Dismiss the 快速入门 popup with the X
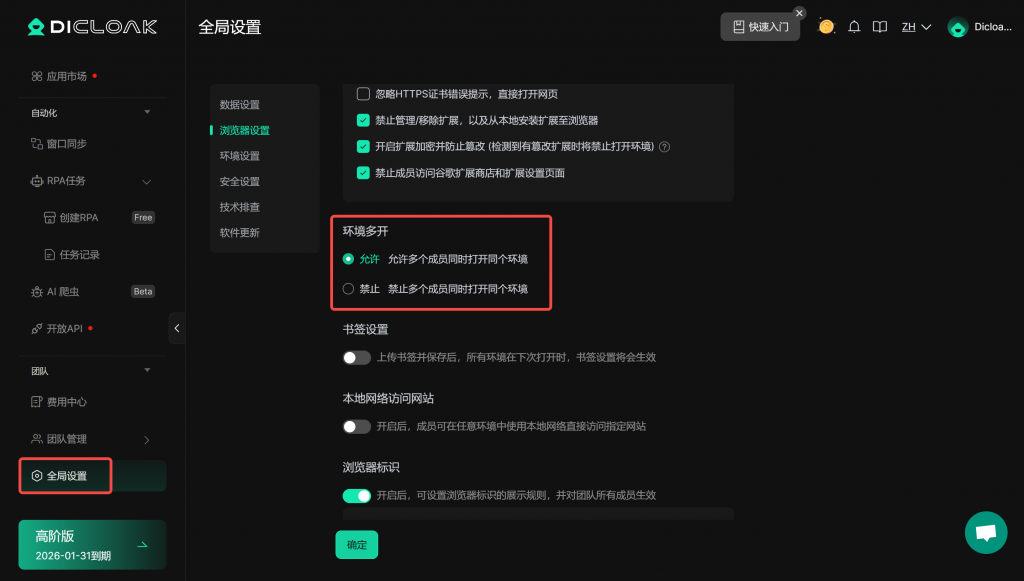Screen dimensions: 1024x581 [799, 13]
